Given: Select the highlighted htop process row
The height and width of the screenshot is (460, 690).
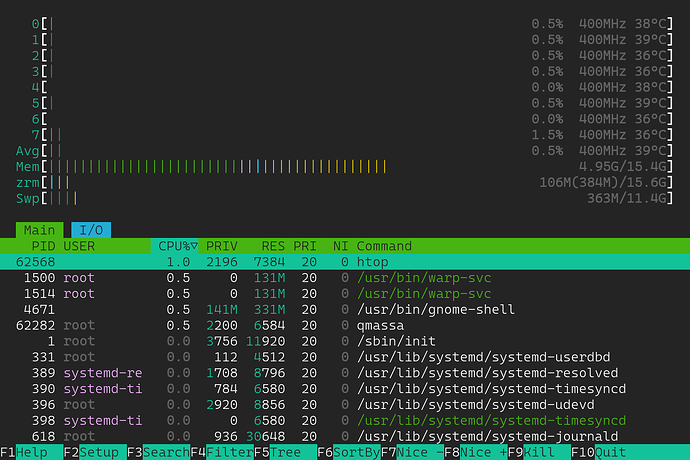Looking at the screenshot, I should click(345, 262).
